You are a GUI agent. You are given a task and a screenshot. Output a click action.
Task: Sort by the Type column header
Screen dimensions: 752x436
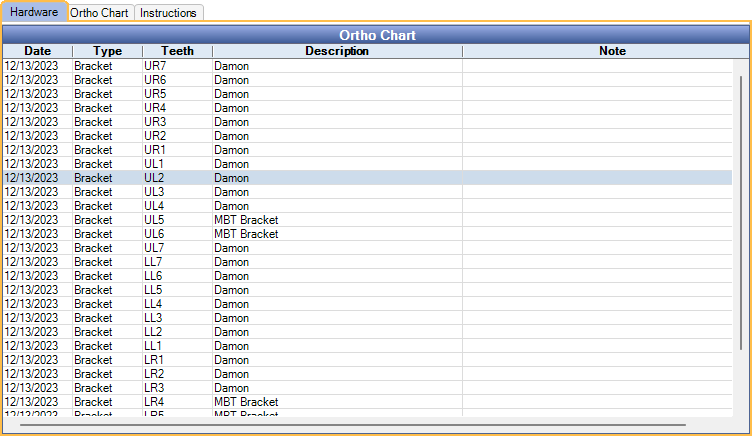click(x=107, y=51)
